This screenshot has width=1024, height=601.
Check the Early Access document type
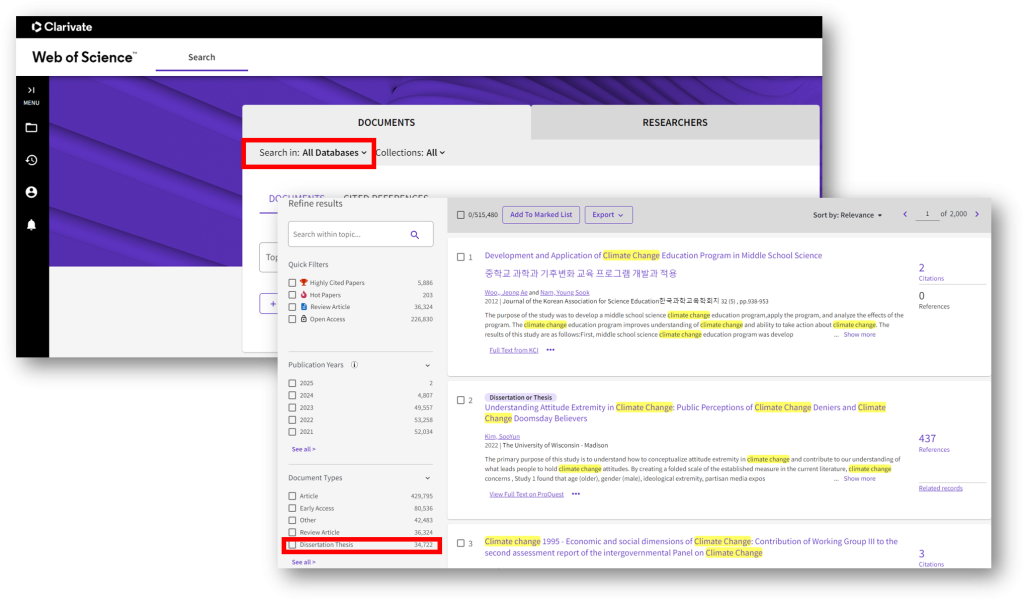coord(293,508)
